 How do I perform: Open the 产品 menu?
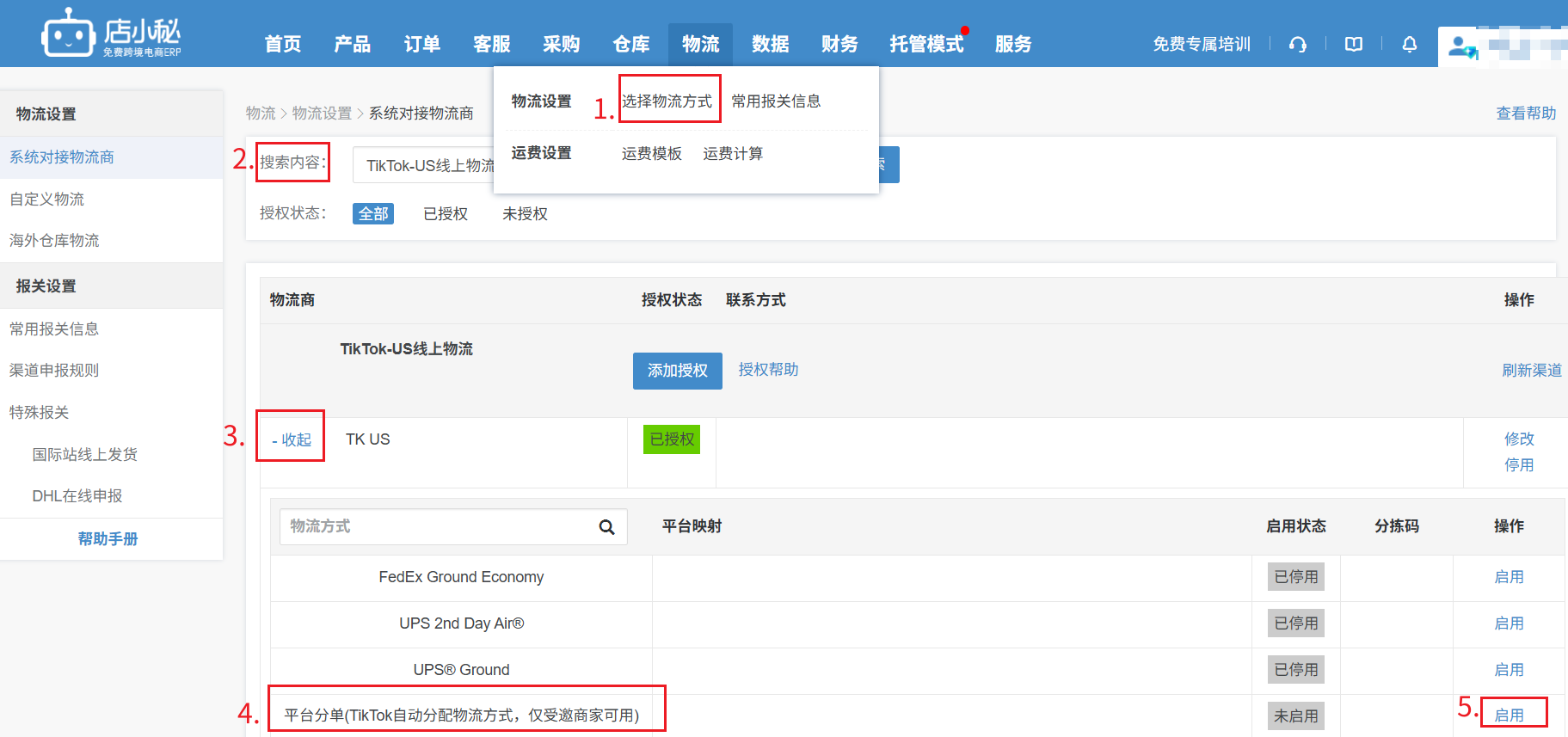[x=353, y=44]
